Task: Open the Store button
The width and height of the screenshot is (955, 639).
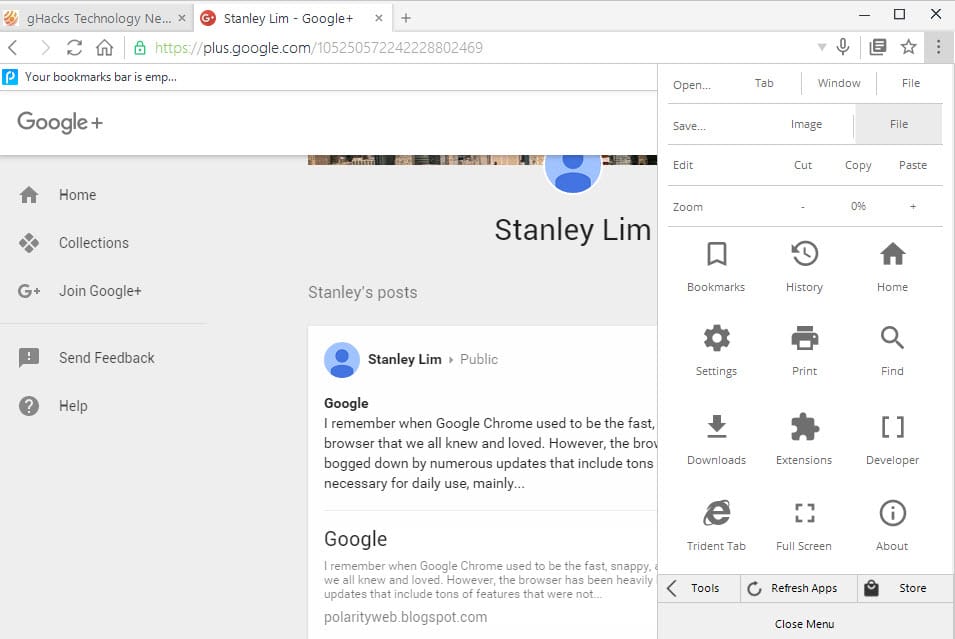Action: pyautogui.click(x=906, y=588)
